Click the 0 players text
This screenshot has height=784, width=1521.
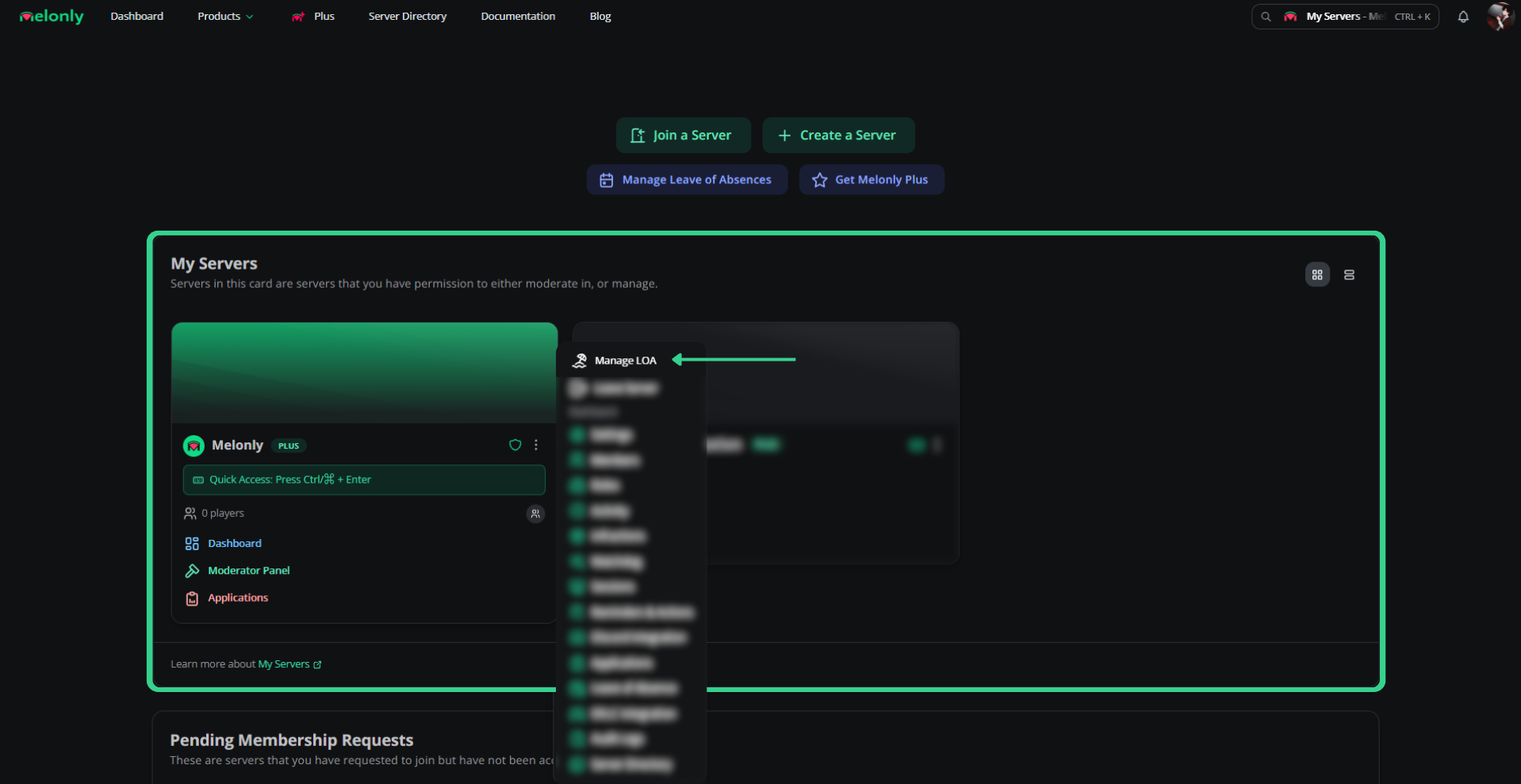(x=223, y=514)
